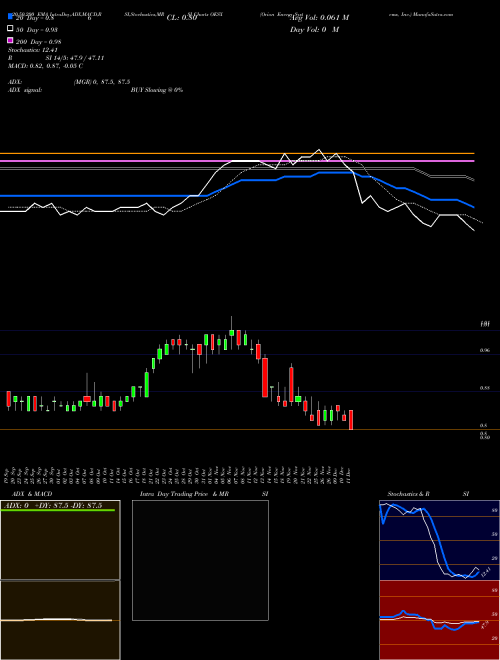This screenshot has width=500, height=660.
Task: Click the 'ADX signal:' label
Action: tap(25, 90)
